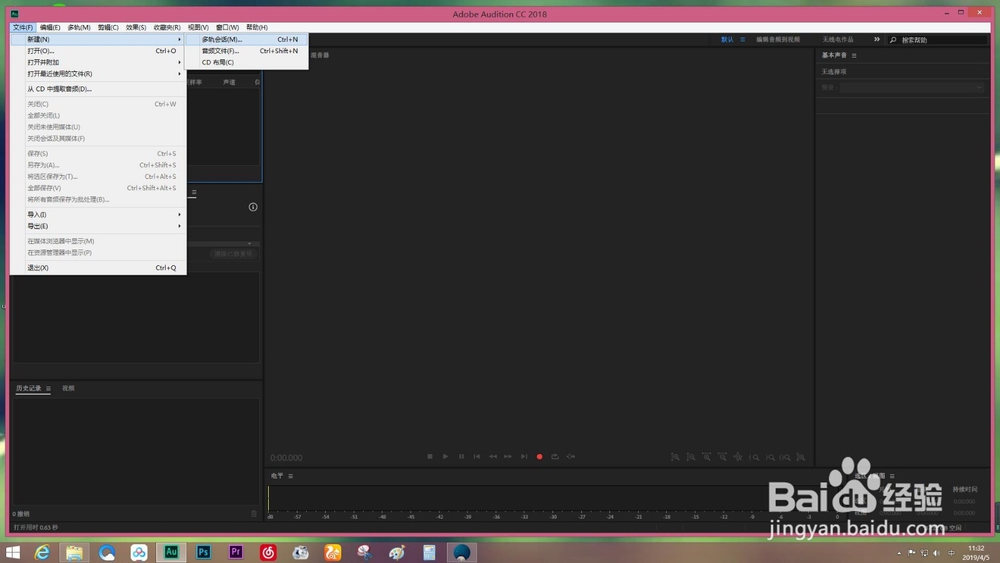
Task: Expand the 新建(N) submenu arrow
Action: (x=179, y=40)
